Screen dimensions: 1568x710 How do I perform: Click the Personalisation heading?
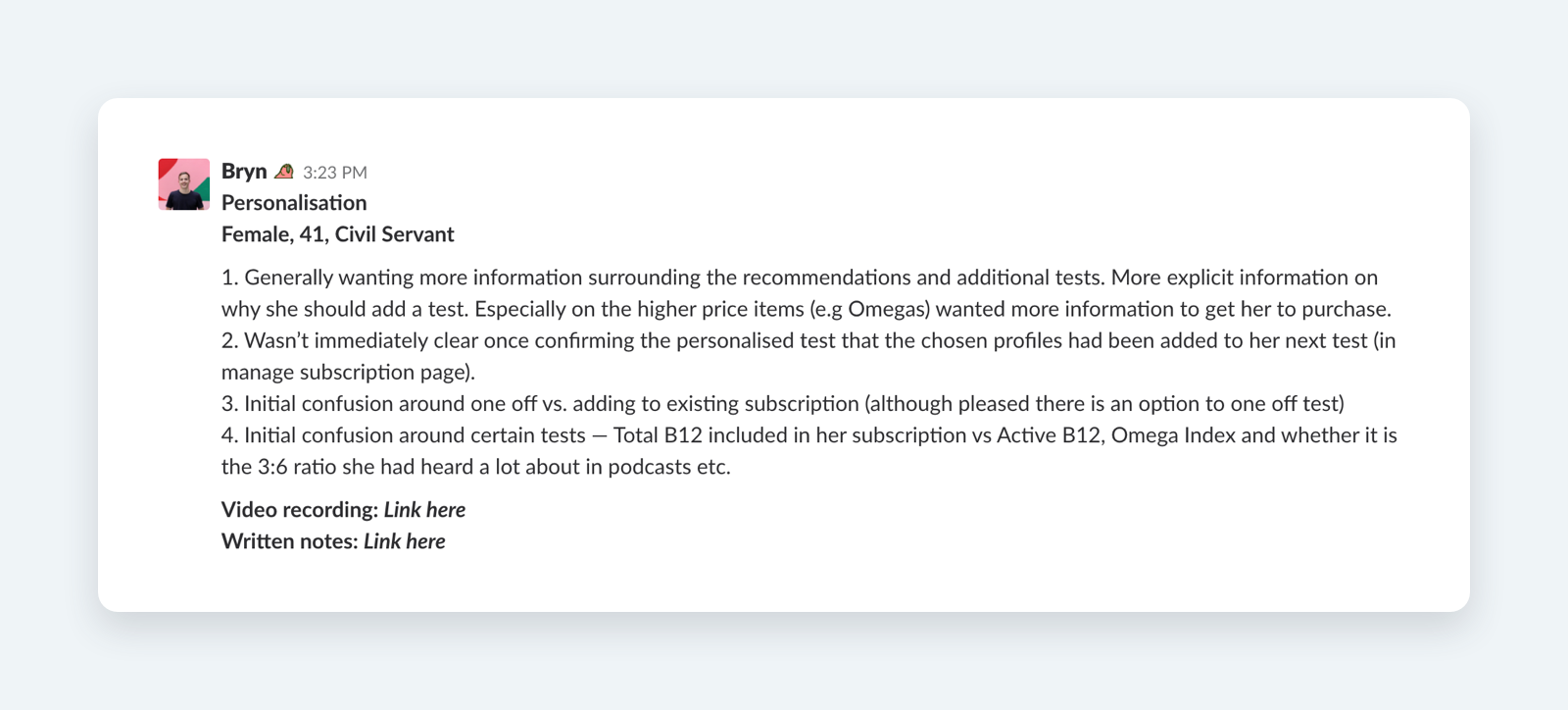[x=294, y=203]
